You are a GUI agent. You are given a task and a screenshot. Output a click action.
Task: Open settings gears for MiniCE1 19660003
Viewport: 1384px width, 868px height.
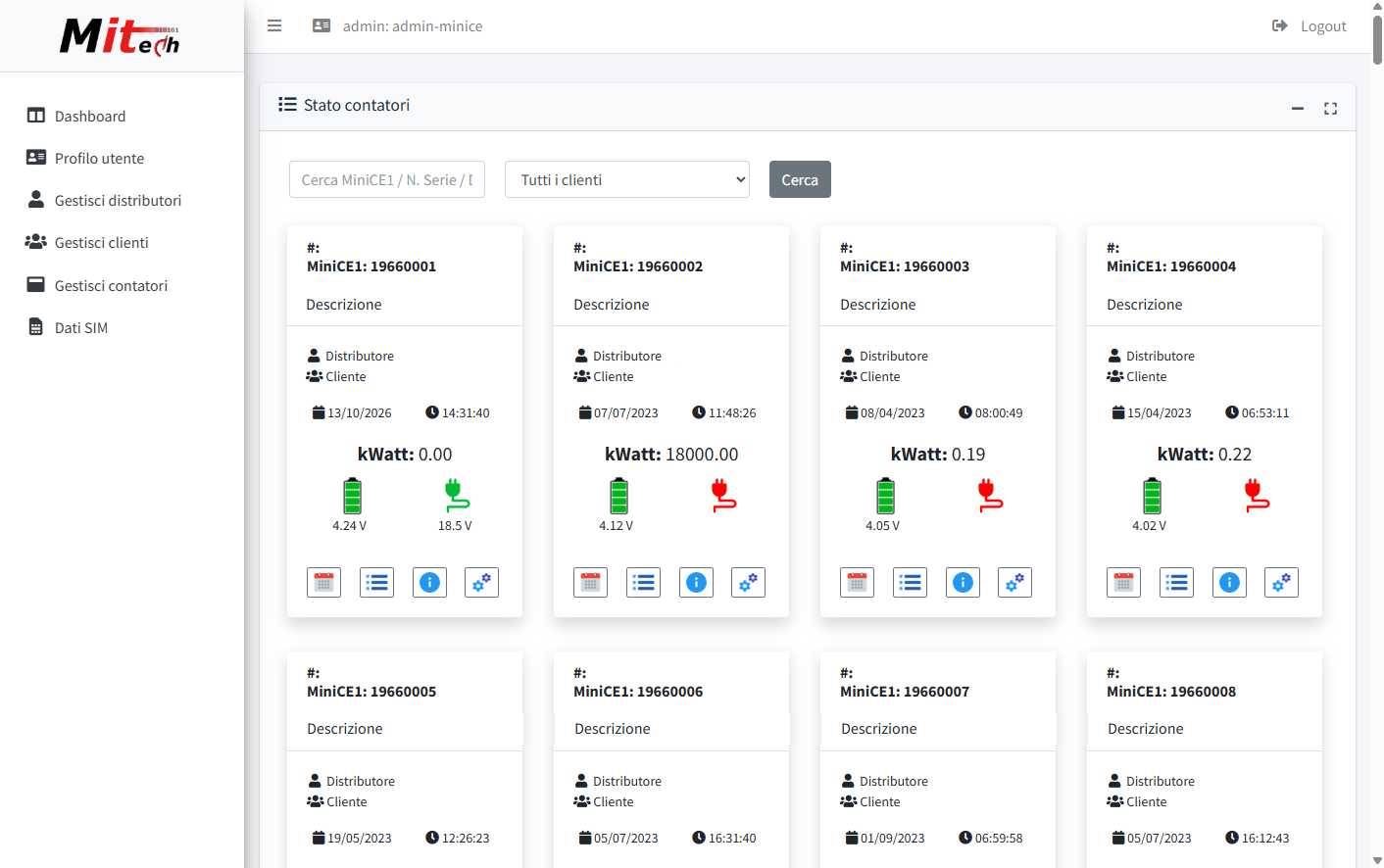(x=1014, y=582)
